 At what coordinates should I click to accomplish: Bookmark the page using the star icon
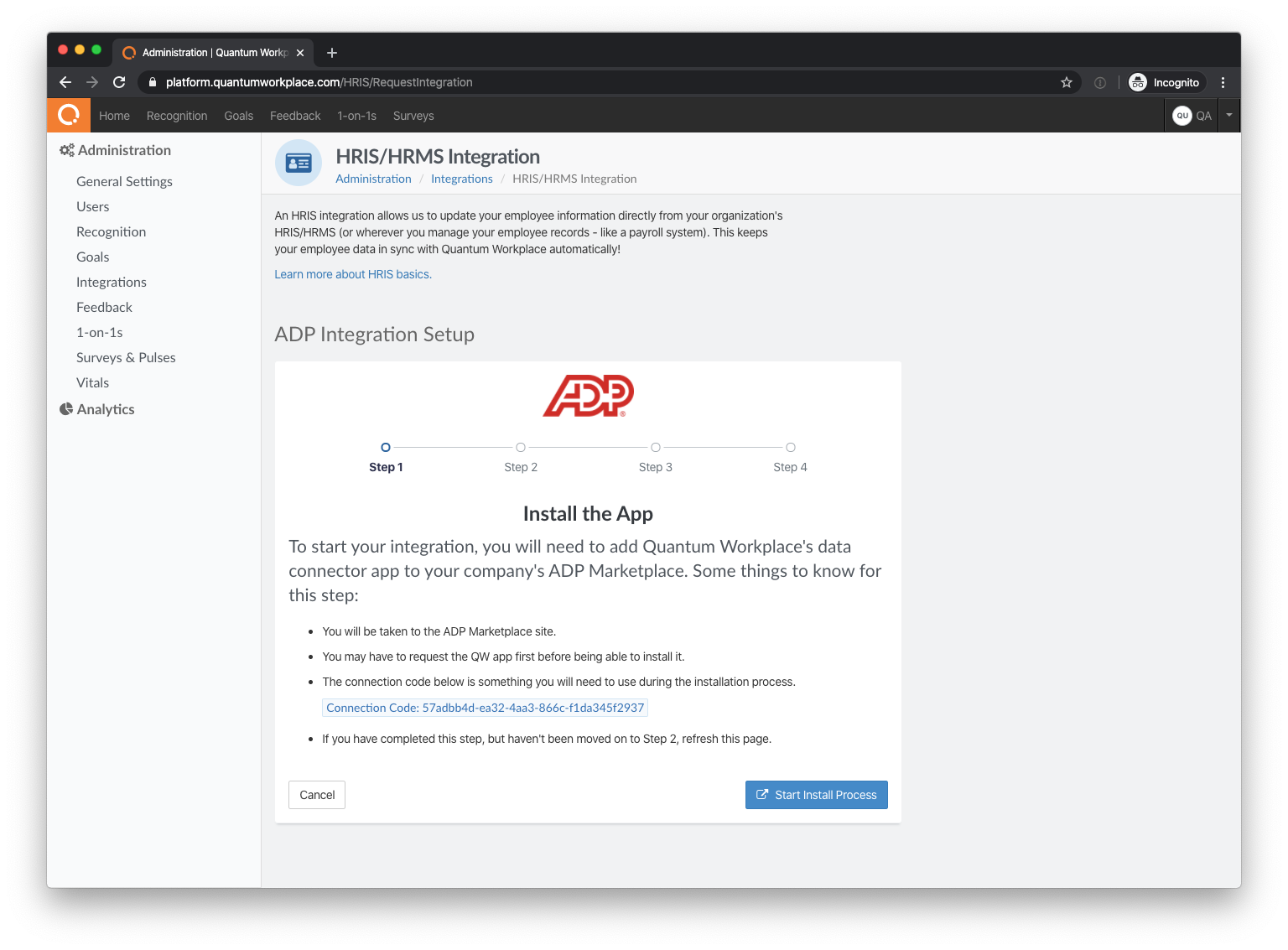[1067, 82]
